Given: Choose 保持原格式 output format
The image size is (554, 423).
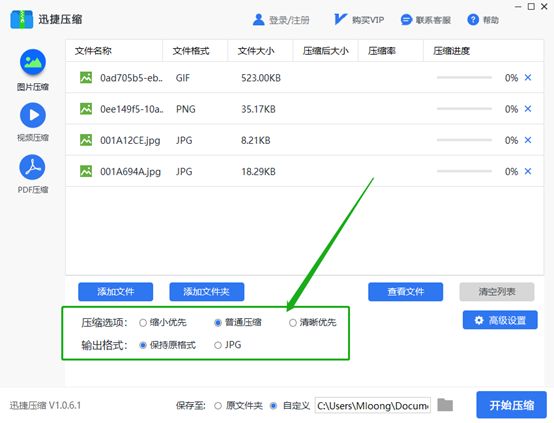Looking at the screenshot, I should point(143,345).
